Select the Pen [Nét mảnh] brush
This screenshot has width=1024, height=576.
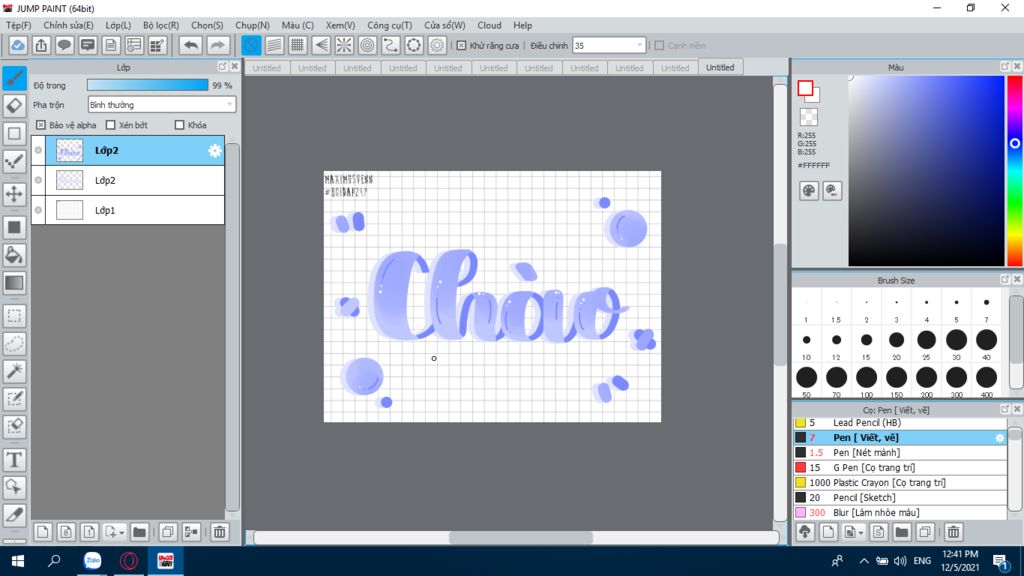point(900,453)
